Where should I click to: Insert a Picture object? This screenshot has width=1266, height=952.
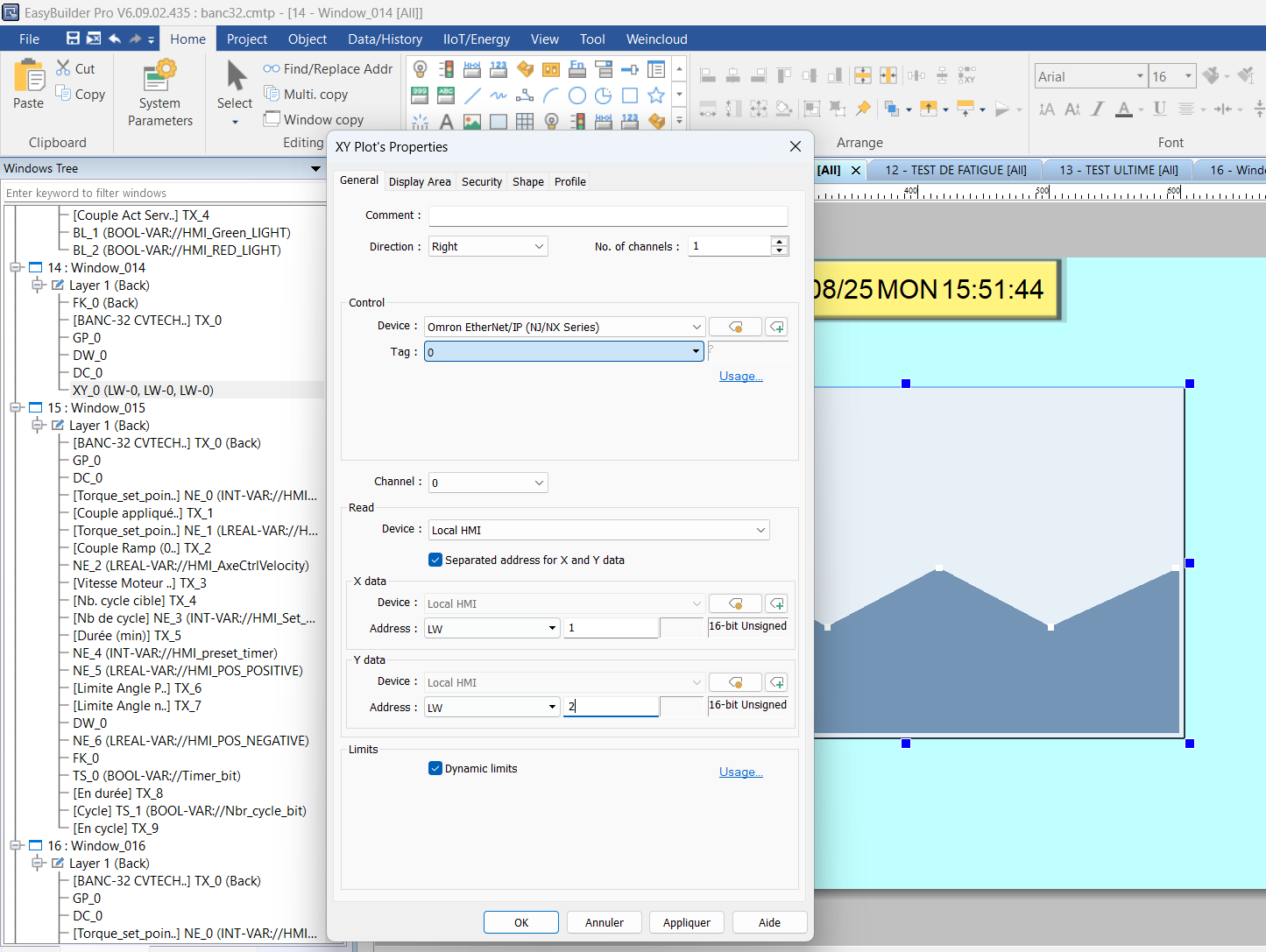pyautogui.click(x=473, y=121)
